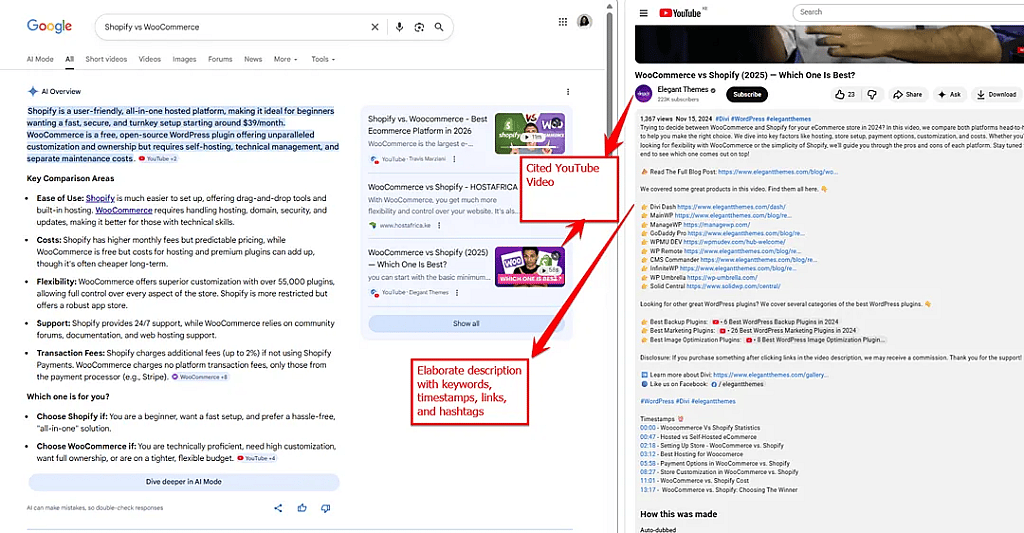The image size is (1024, 533).
Task: Select the All results tab
Action: [x=69, y=59]
